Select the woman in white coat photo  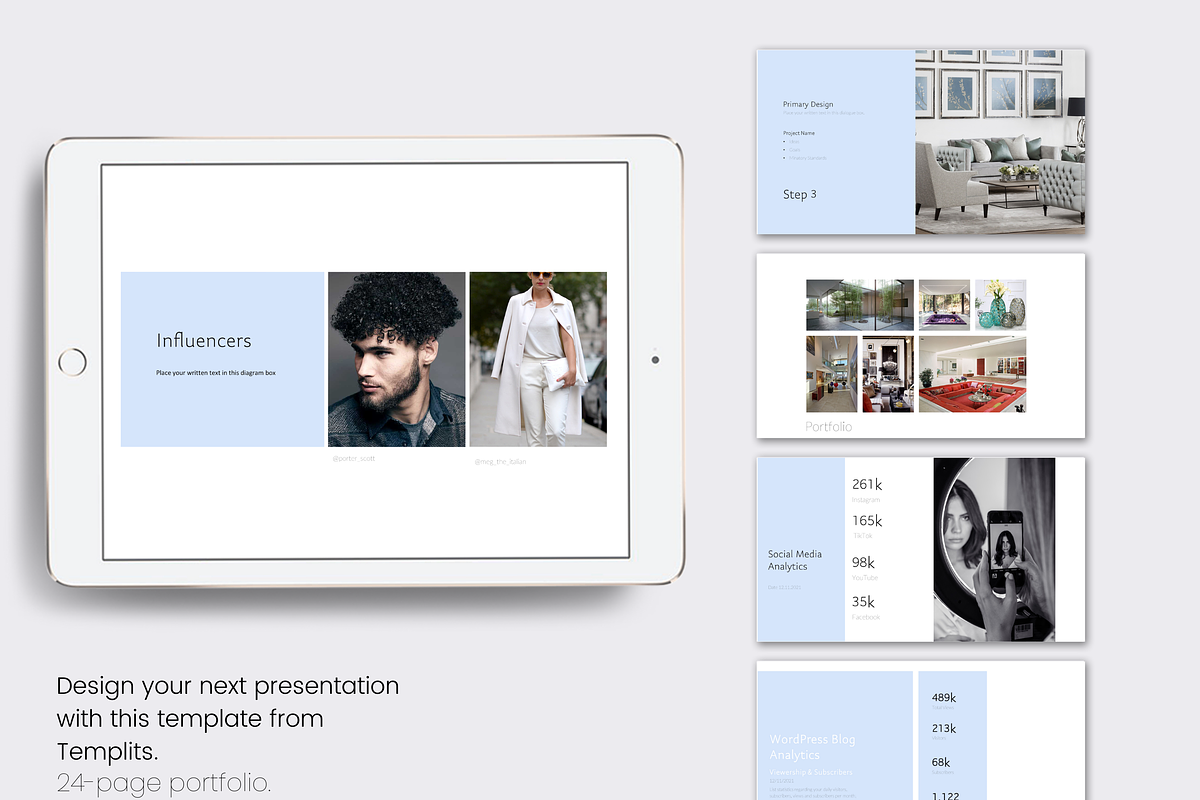click(x=538, y=359)
